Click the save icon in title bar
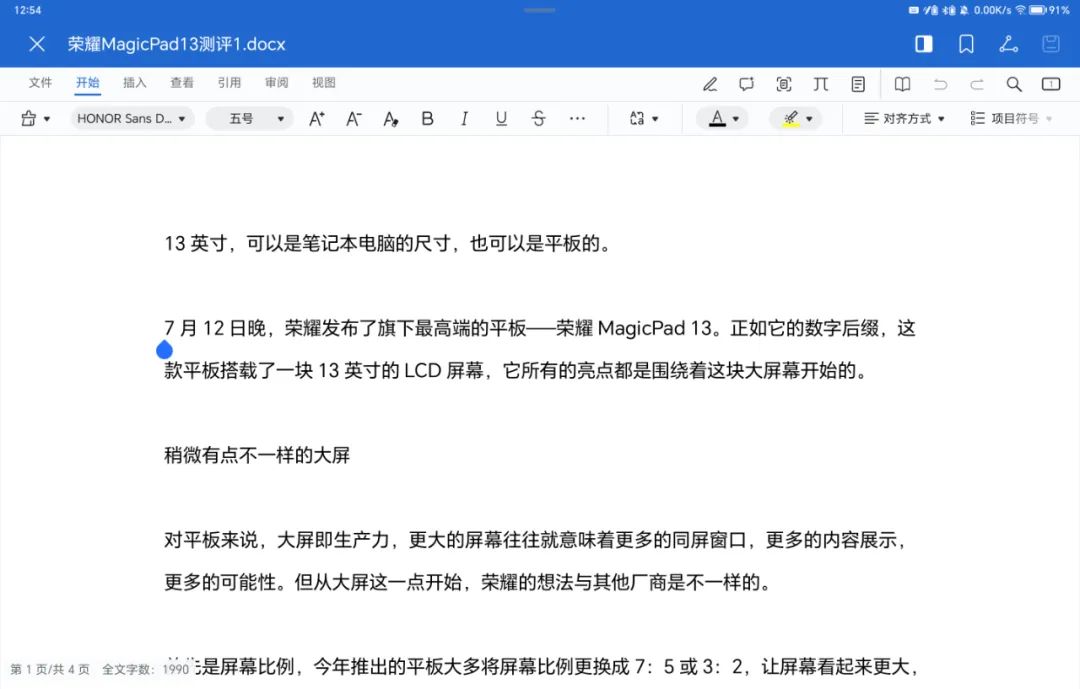Viewport: 1080px width, 689px height. pyautogui.click(x=1050, y=44)
